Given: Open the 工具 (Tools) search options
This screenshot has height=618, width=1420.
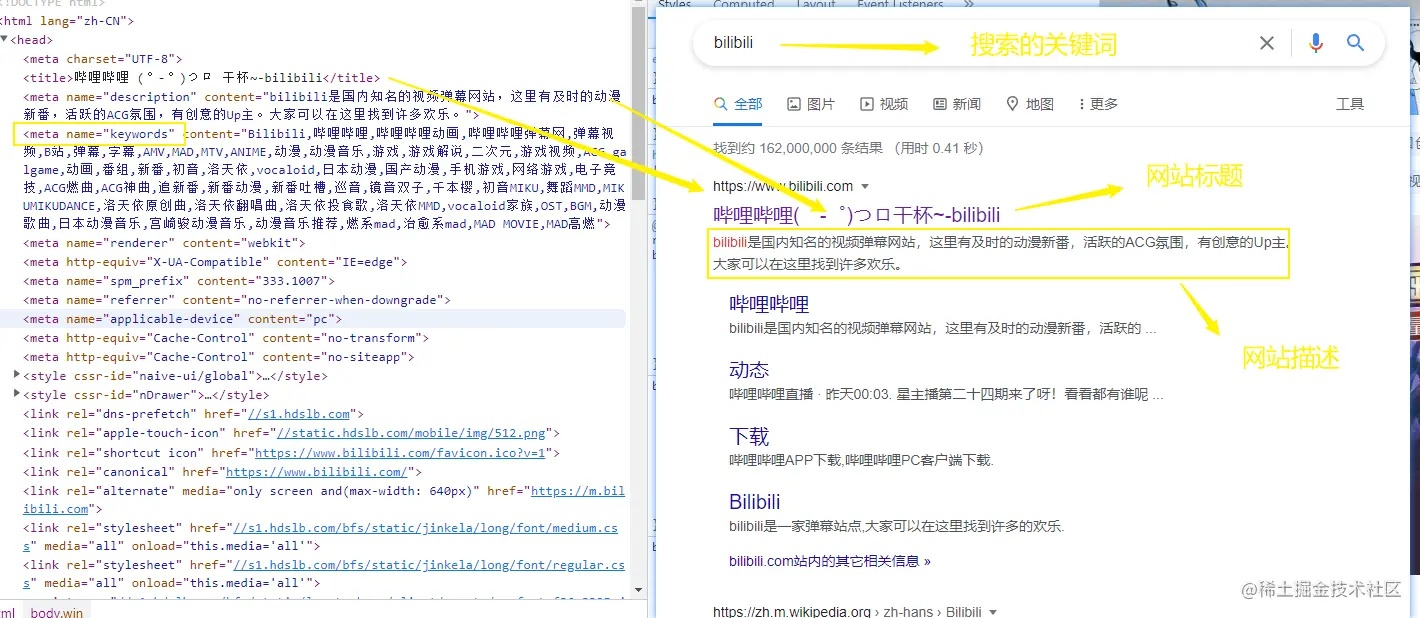Looking at the screenshot, I should pyautogui.click(x=1350, y=103).
